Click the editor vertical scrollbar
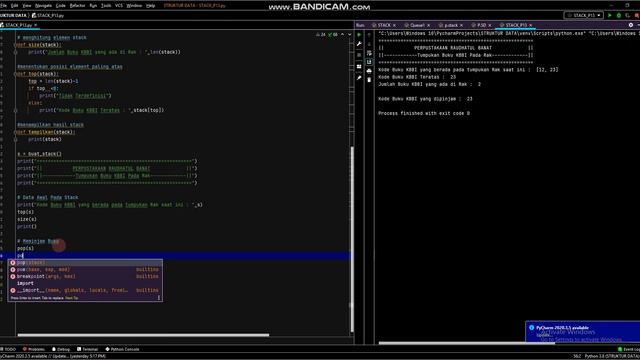This screenshot has height=360, width=640. point(352,239)
